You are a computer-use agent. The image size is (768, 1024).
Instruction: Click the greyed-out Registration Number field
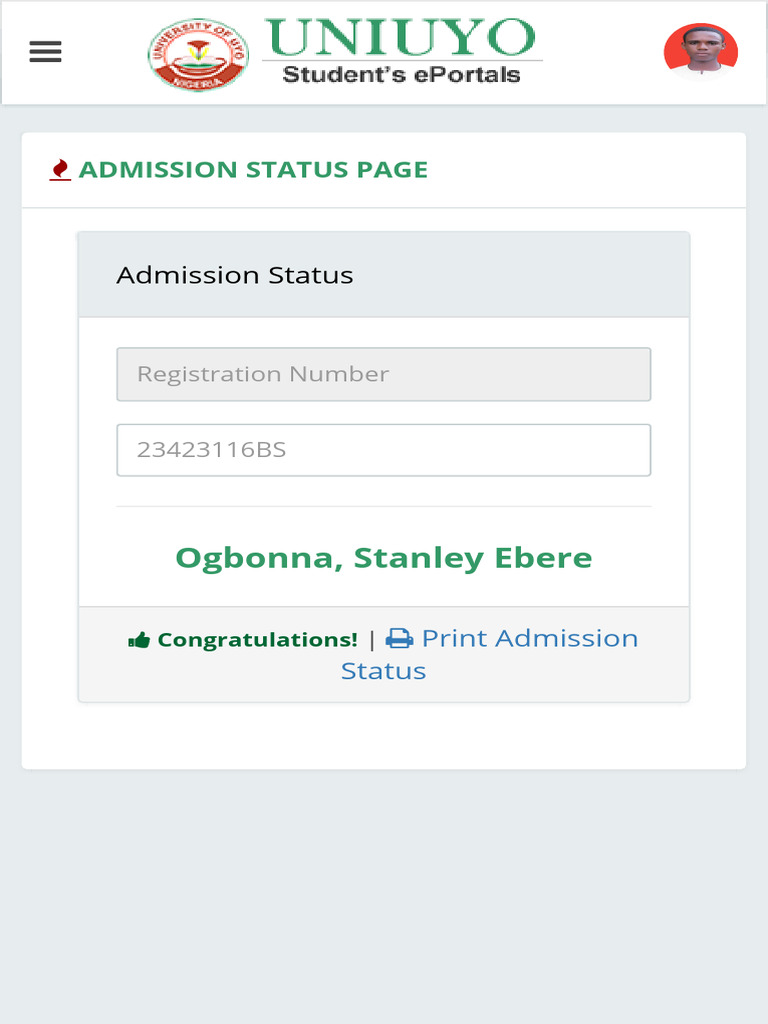(x=384, y=374)
